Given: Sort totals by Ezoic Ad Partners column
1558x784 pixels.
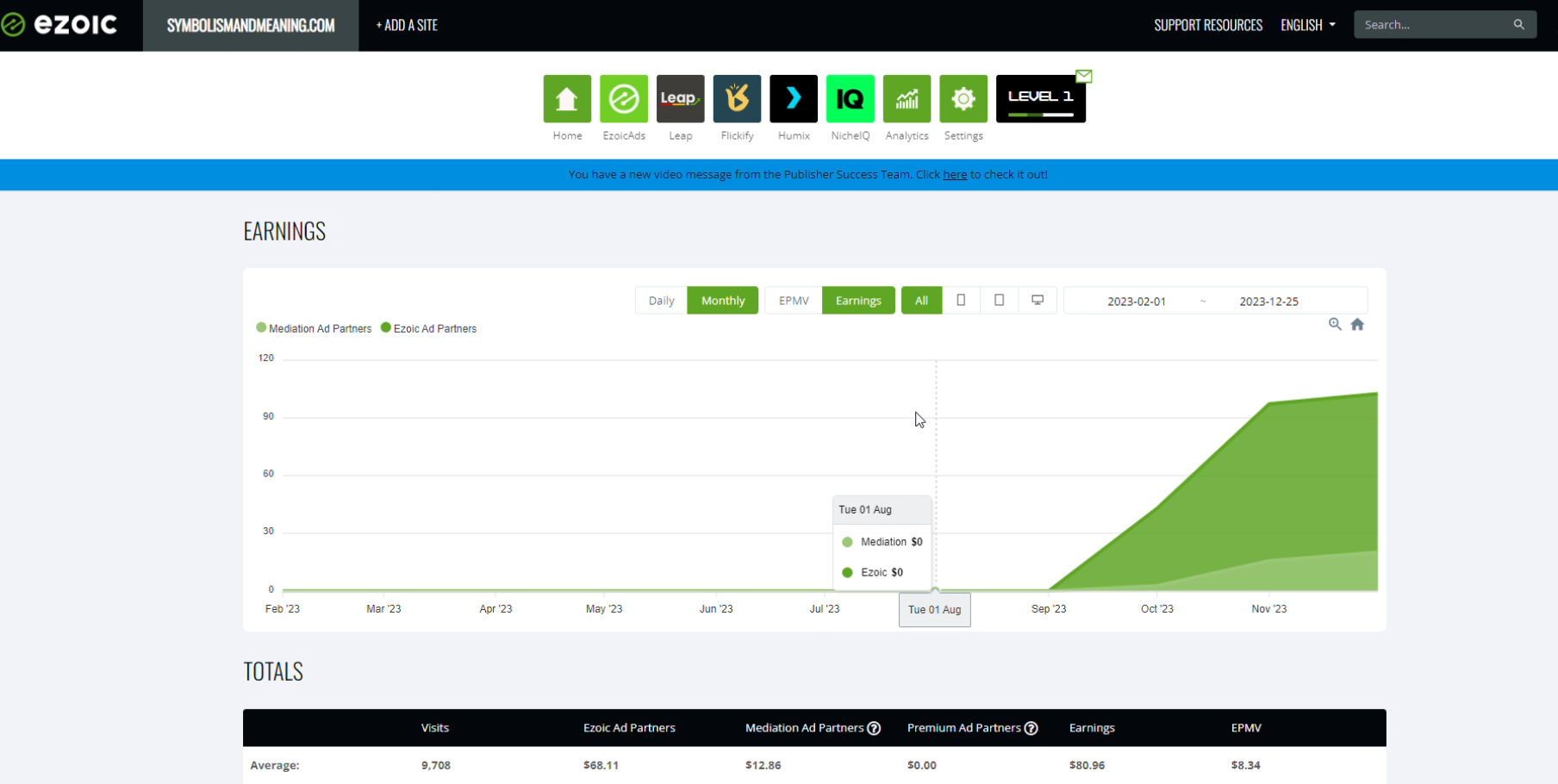Looking at the screenshot, I should pyautogui.click(x=629, y=728).
